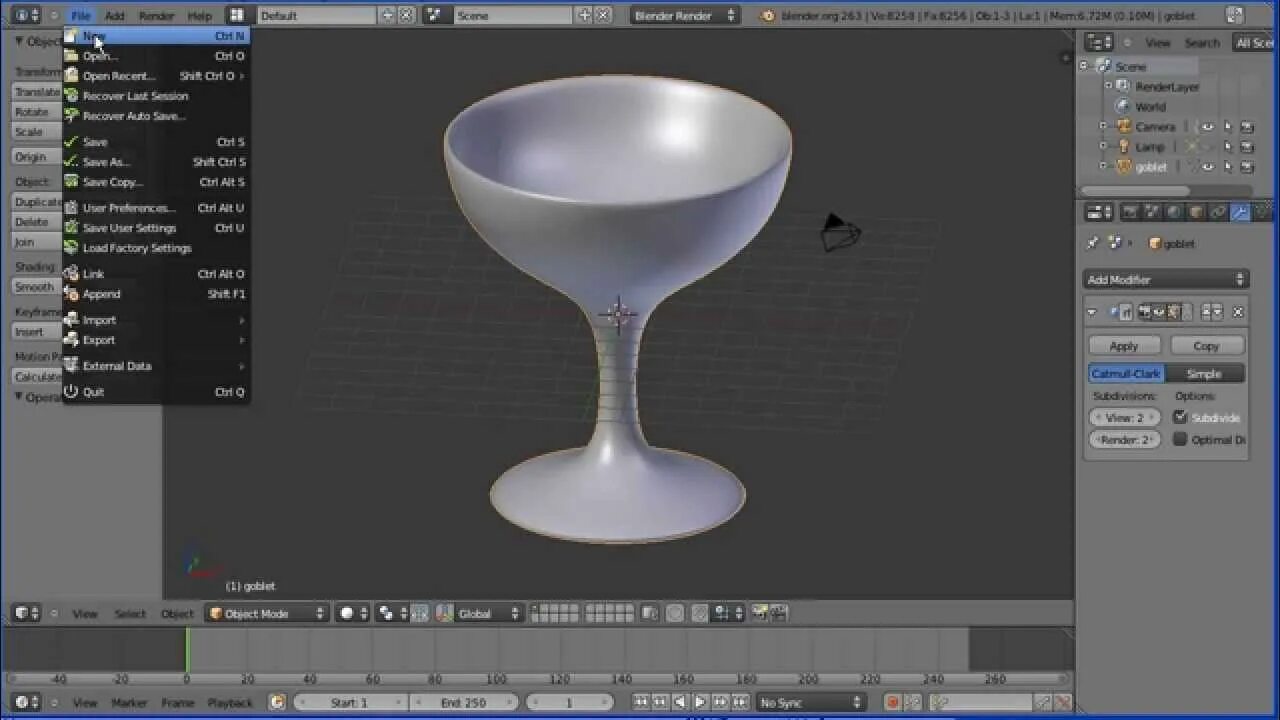This screenshot has width=1280, height=720.
Task: Switch to the Render properties tab icon
Action: pos(1130,212)
